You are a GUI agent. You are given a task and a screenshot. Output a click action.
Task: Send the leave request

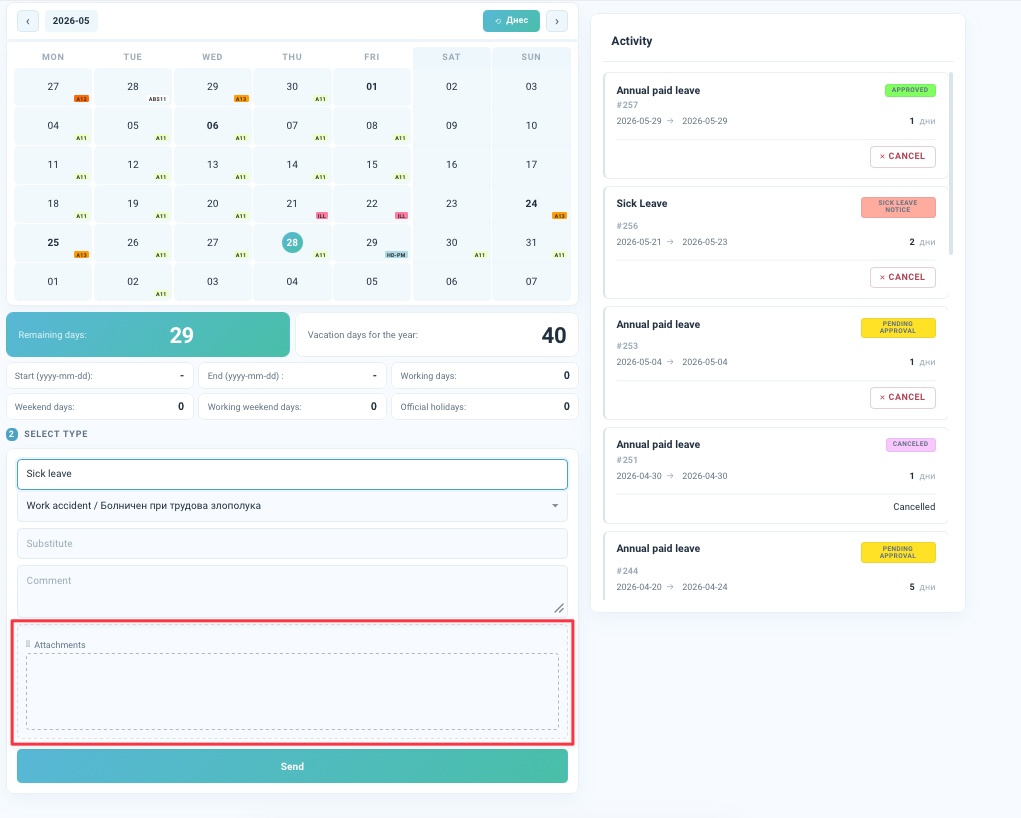tap(292, 766)
